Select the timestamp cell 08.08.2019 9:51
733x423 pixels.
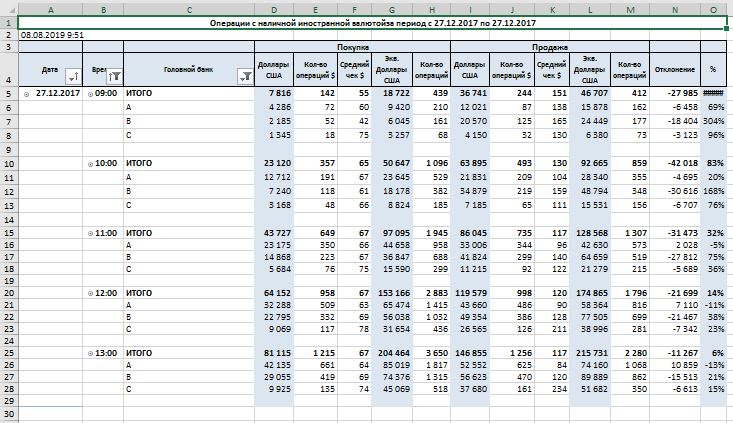pyautogui.click(x=52, y=35)
